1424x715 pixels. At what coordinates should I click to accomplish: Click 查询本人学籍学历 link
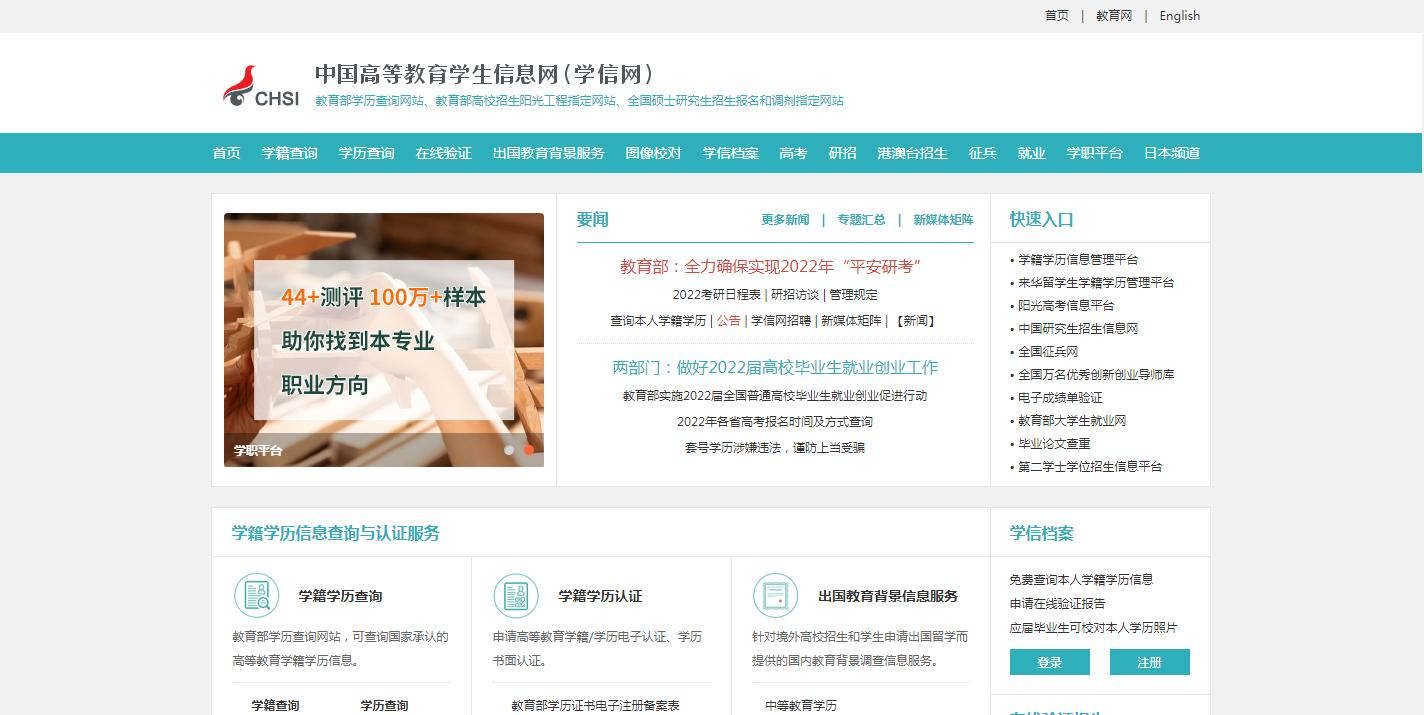(x=659, y=321)
